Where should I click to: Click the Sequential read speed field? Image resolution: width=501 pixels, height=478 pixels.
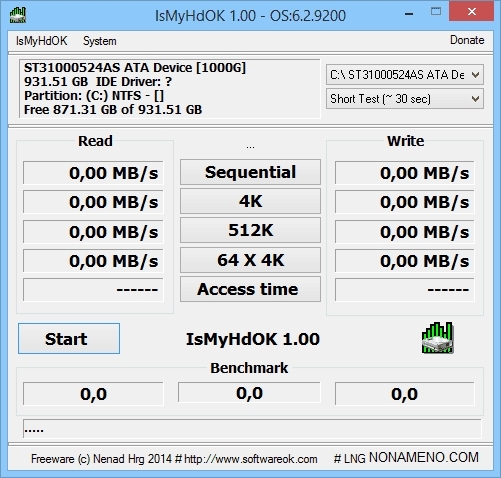pyautogui.click(x=93, y=173)
